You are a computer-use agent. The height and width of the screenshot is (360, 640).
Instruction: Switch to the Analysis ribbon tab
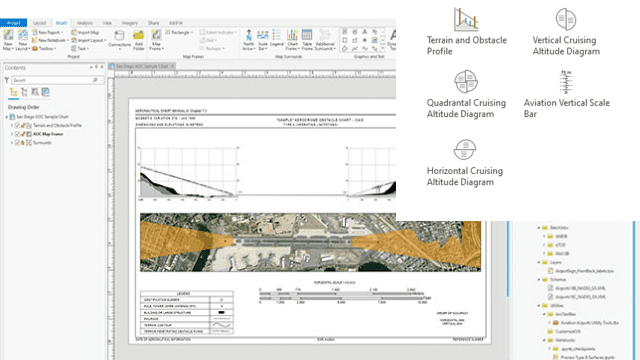(84, 23)
